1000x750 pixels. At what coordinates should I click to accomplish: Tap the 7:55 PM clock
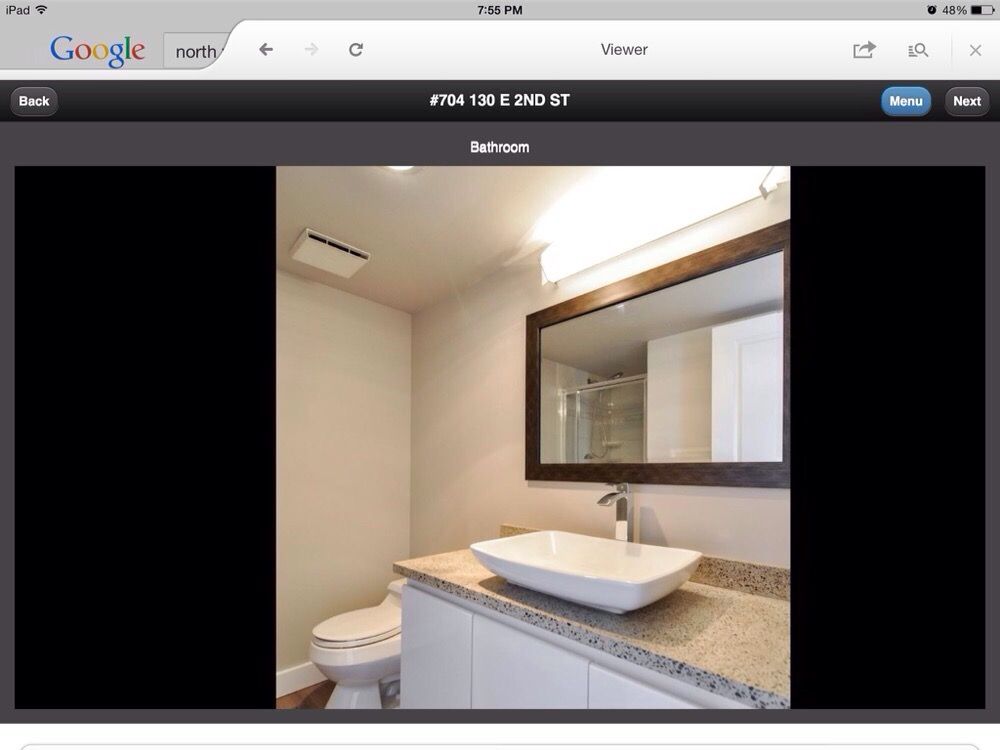[500, 10]
